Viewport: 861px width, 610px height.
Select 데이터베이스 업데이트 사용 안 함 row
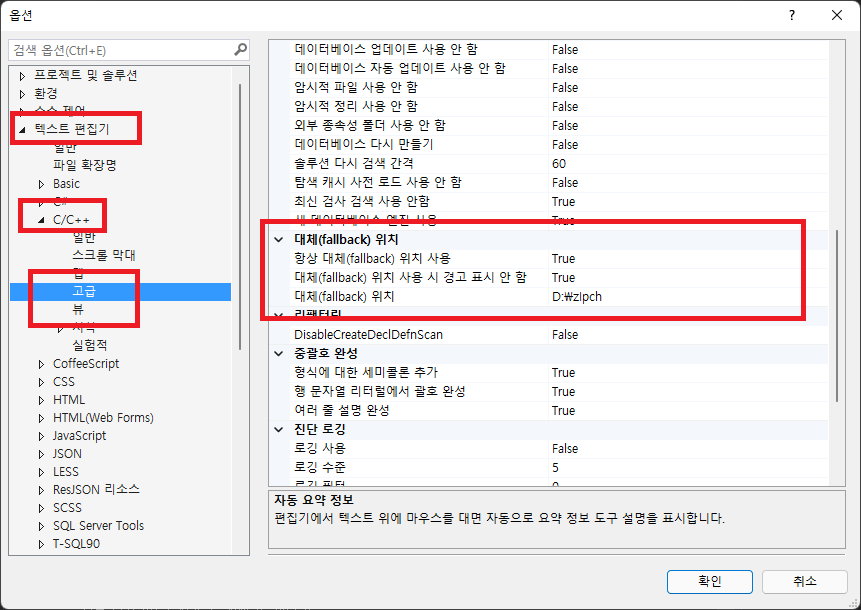click(x=560, y=49)
